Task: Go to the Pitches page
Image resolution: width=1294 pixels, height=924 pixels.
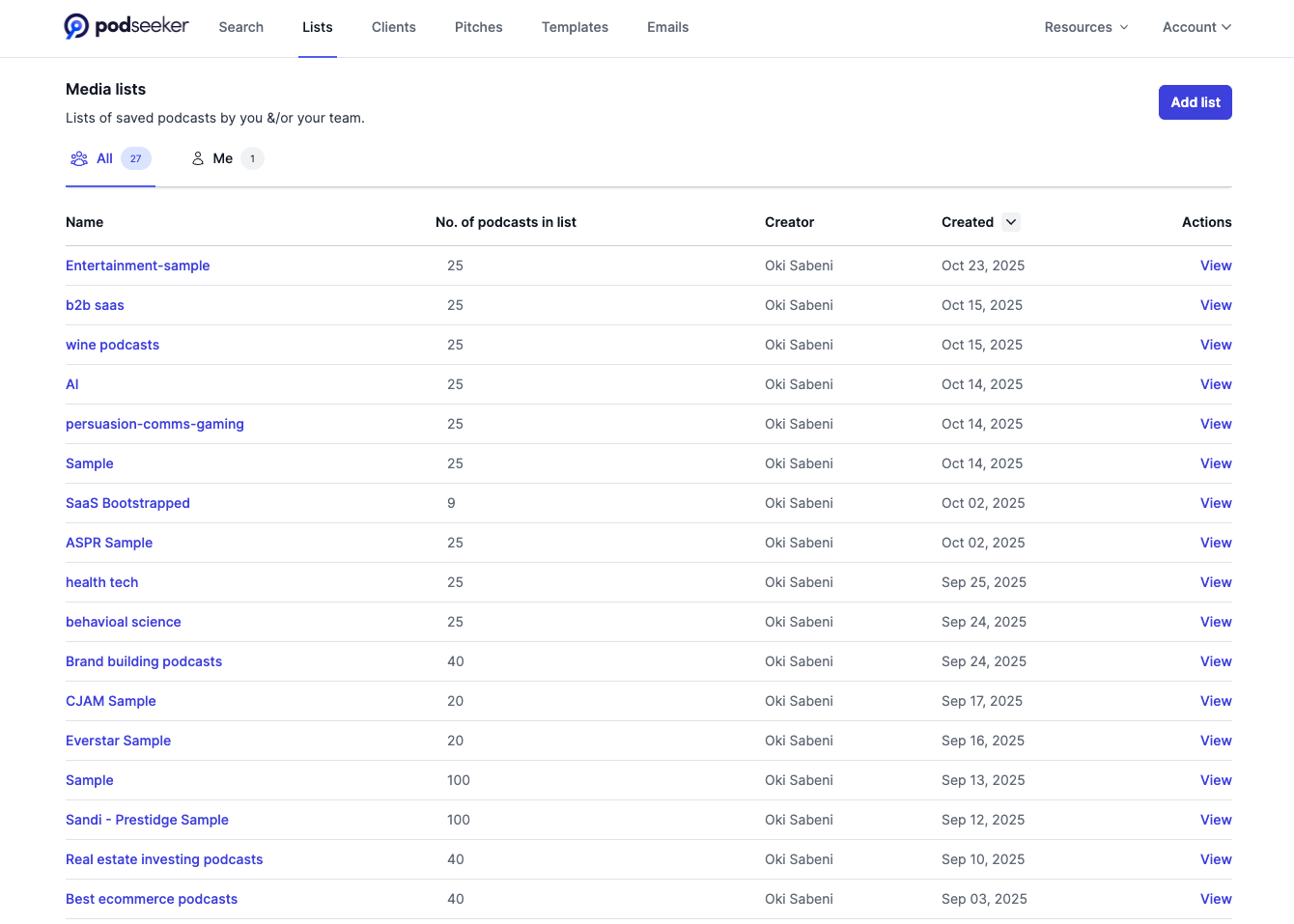Action: click(478, 27)
